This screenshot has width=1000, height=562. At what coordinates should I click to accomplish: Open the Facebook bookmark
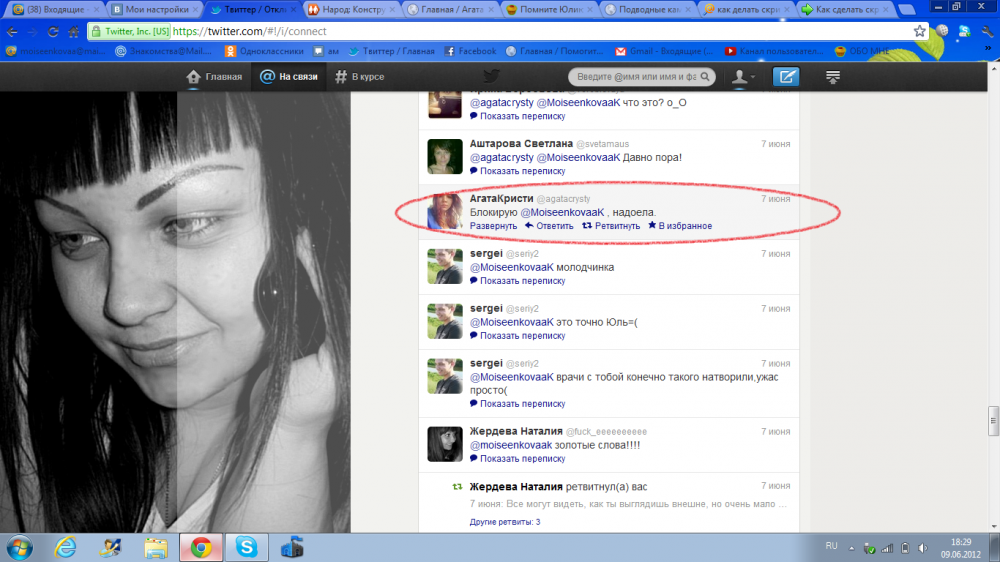pyautogui.click(x=470, y=51)
